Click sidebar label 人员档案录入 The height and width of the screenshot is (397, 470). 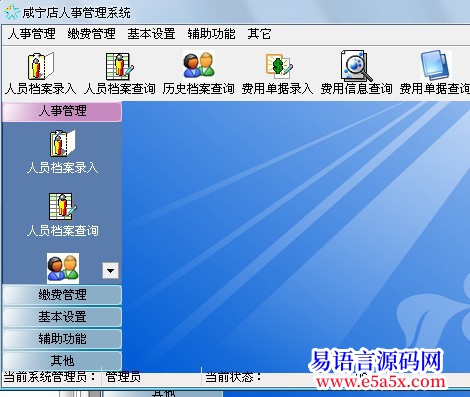[63, 168]
